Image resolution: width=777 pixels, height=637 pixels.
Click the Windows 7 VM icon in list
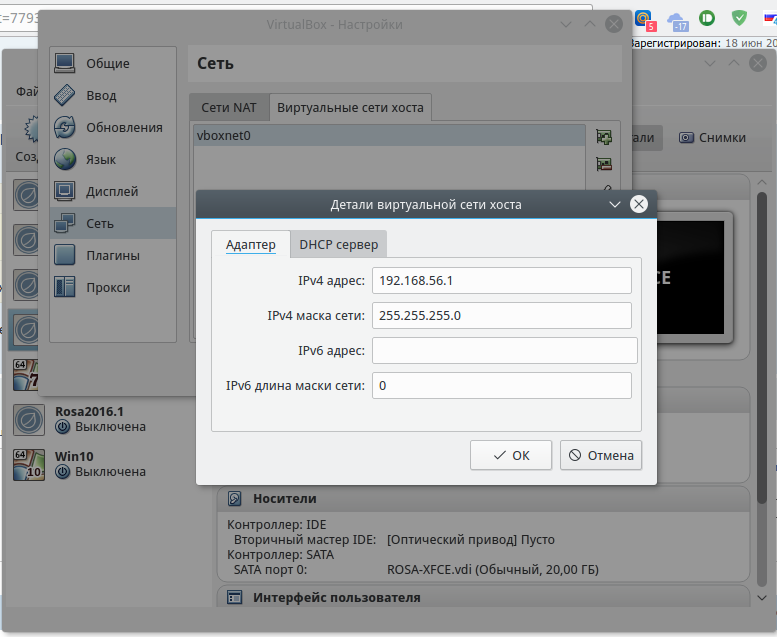coord(26,375)
